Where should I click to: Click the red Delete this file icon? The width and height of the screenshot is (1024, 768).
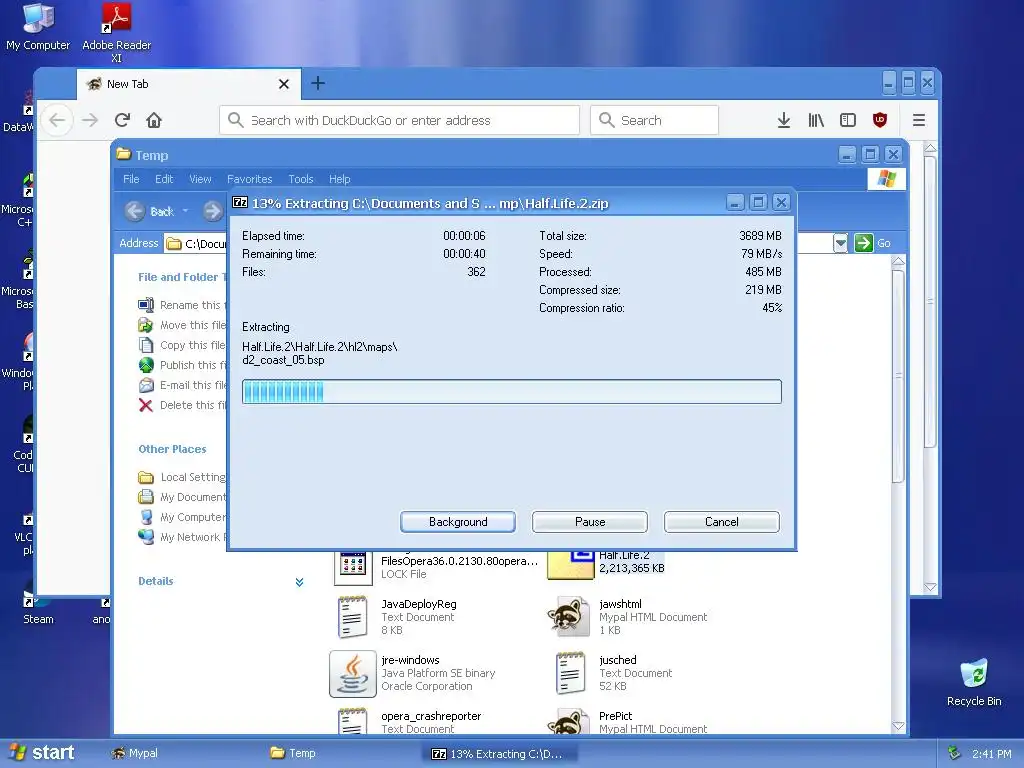tap(146, 406)
